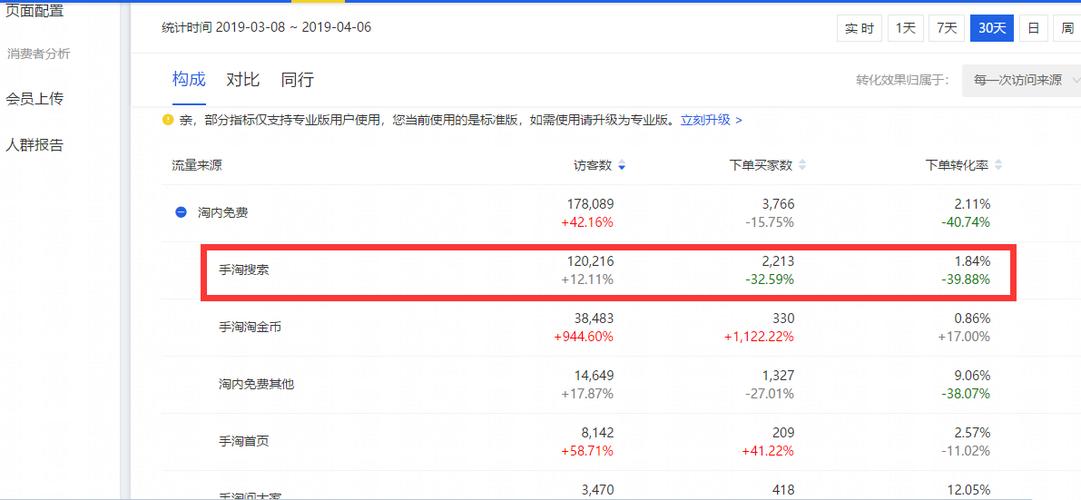The width and height of the screenshot is (1081, 500).
Task: Select the 1天 time range button
Action: [x=906, y=28]
